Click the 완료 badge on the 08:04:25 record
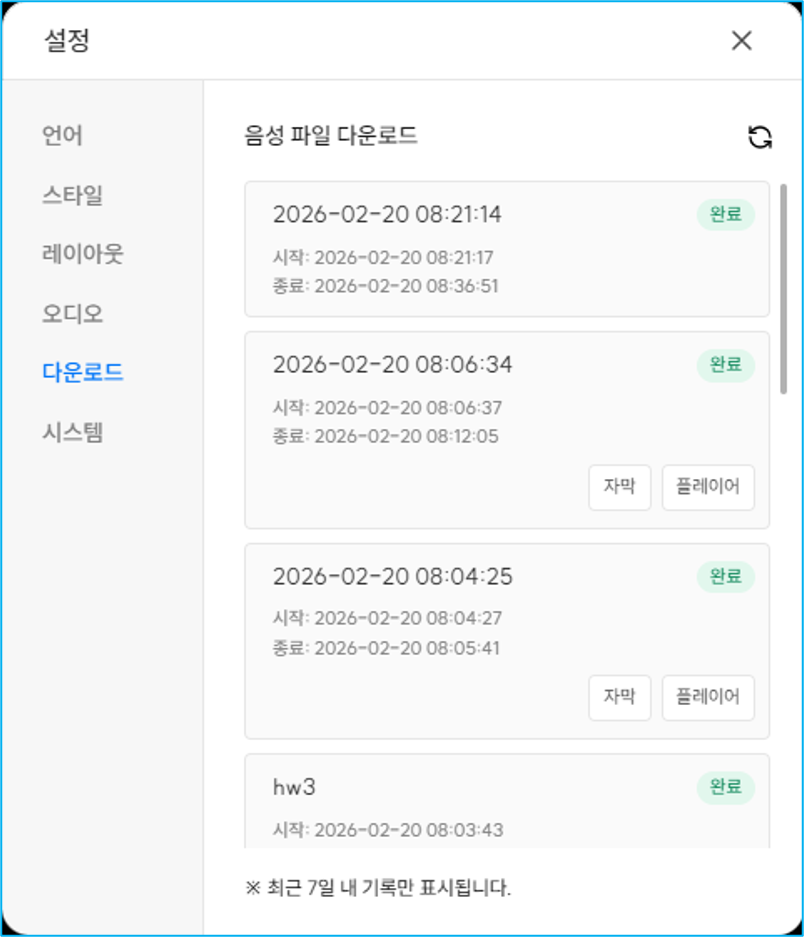The height and width of the screenshot is (938, 804). click(725, 576)
